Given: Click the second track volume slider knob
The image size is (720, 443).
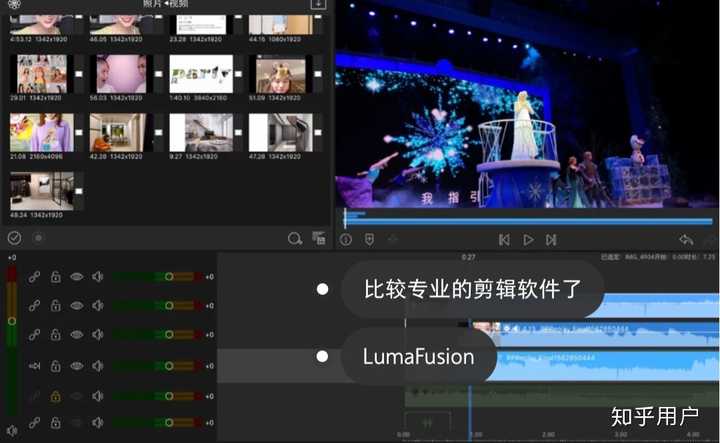Looking at the screenshot, I should click(x=169, y=305).
